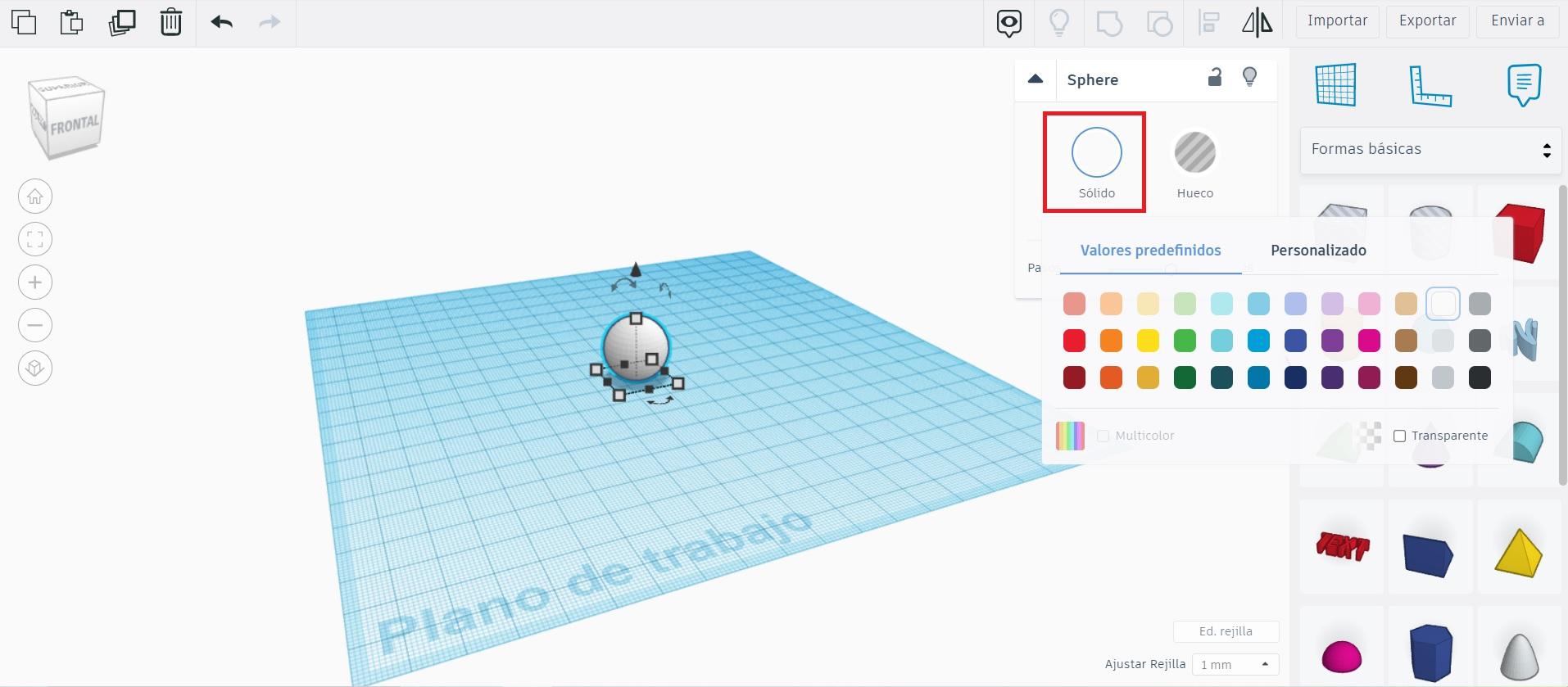
Task: Click the Copy icon in the top toolbar
Action: 24,22
